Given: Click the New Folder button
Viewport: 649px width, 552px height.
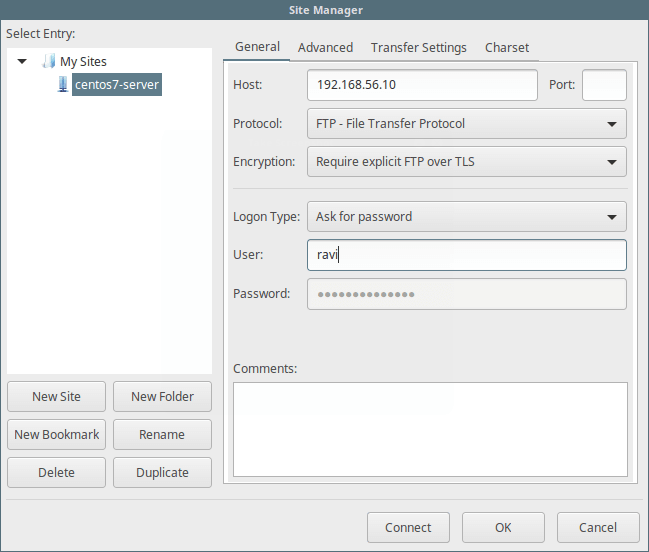Looking at the screenshot, I should pos(162,396).
